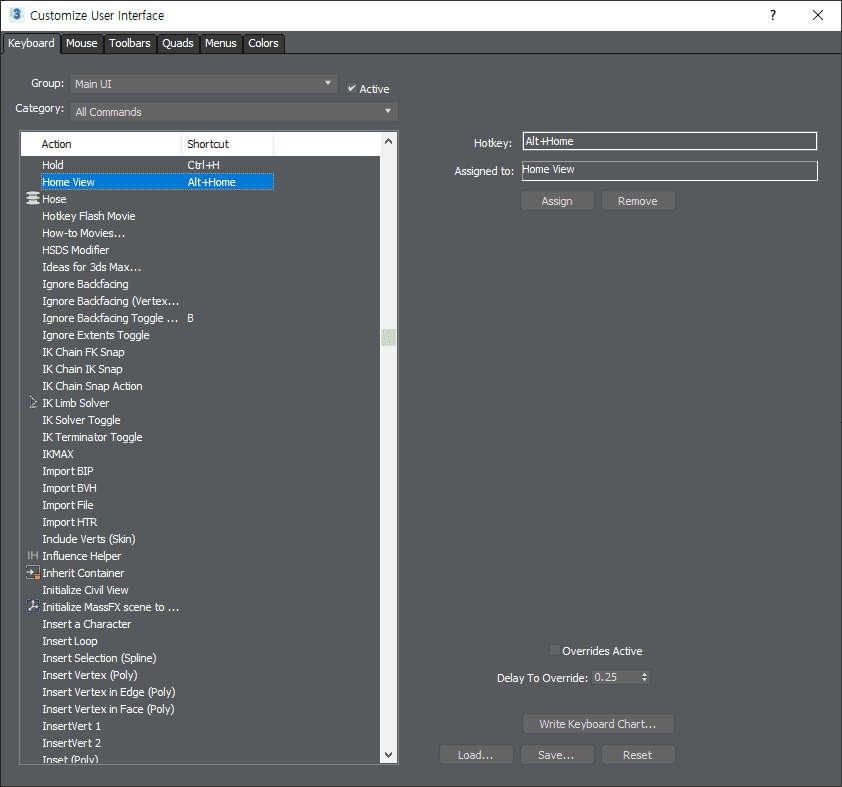Screen dimensions: 842x787
Task: Open the Group dropdown showing Main UI
Action: pos(204,84)
